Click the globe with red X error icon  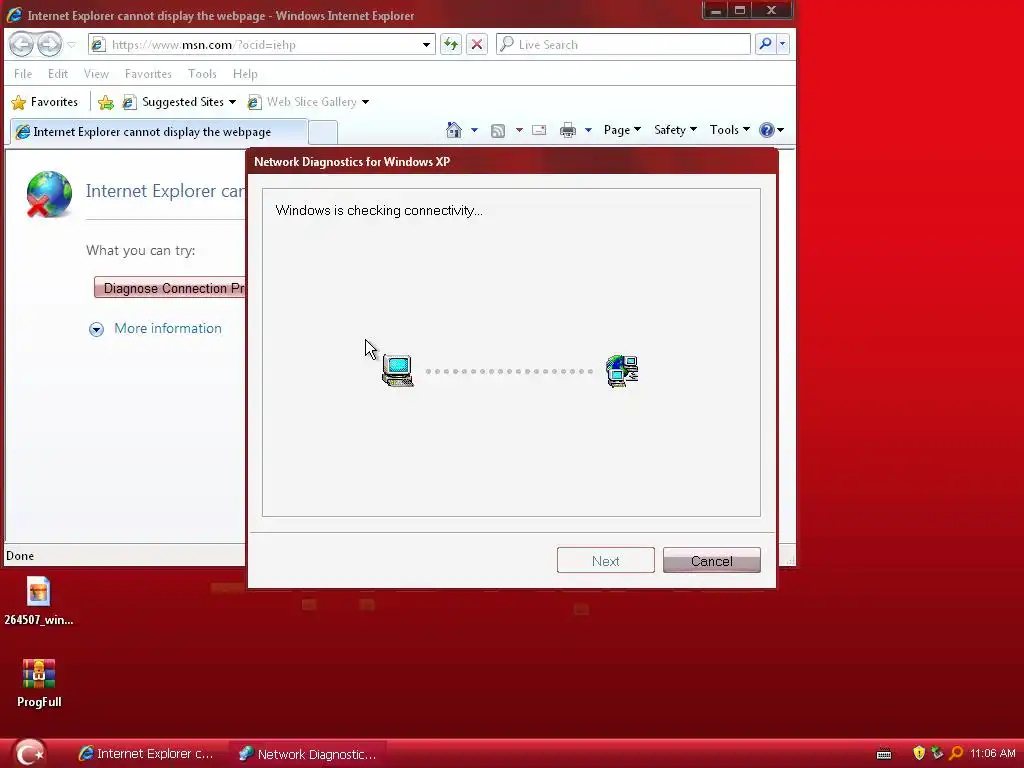point(48,194)
